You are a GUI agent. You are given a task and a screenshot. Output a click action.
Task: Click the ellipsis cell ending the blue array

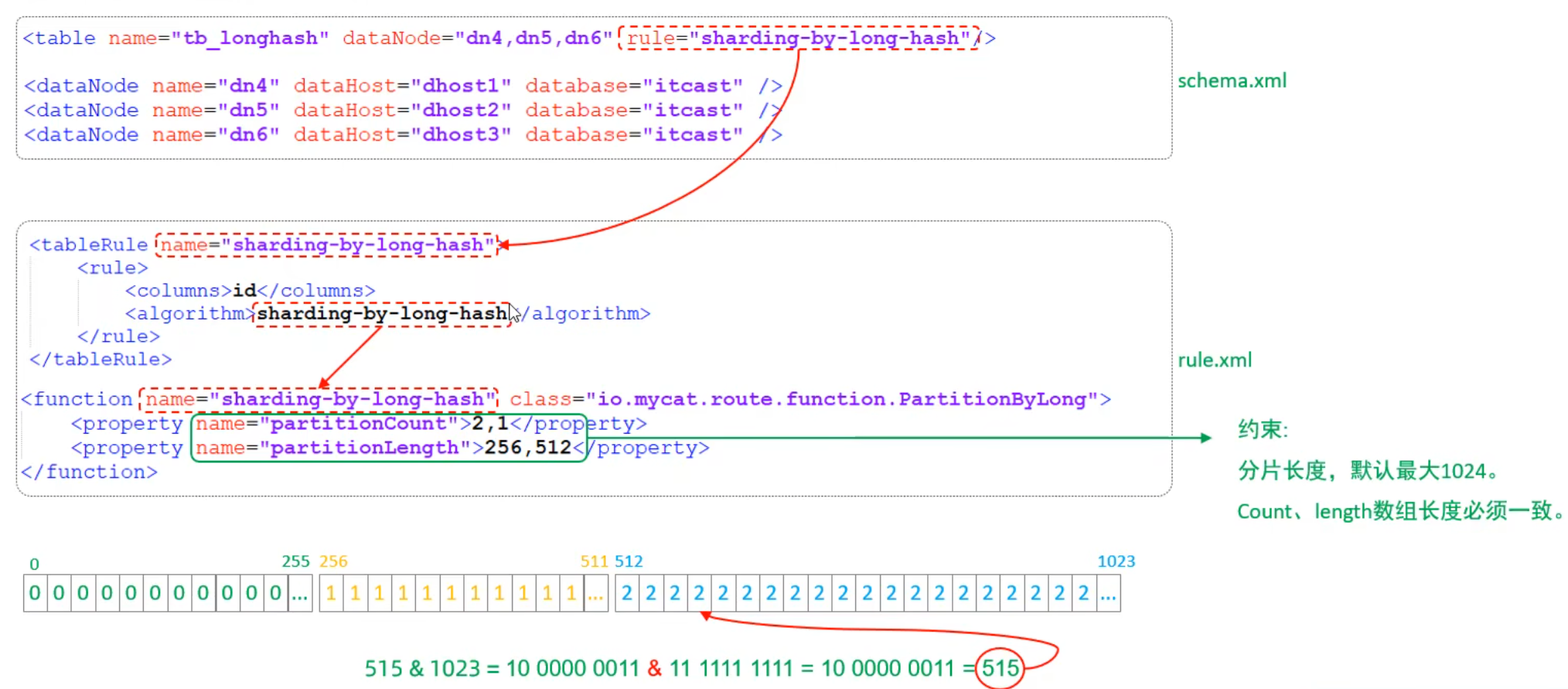[x=1108, y=594]
